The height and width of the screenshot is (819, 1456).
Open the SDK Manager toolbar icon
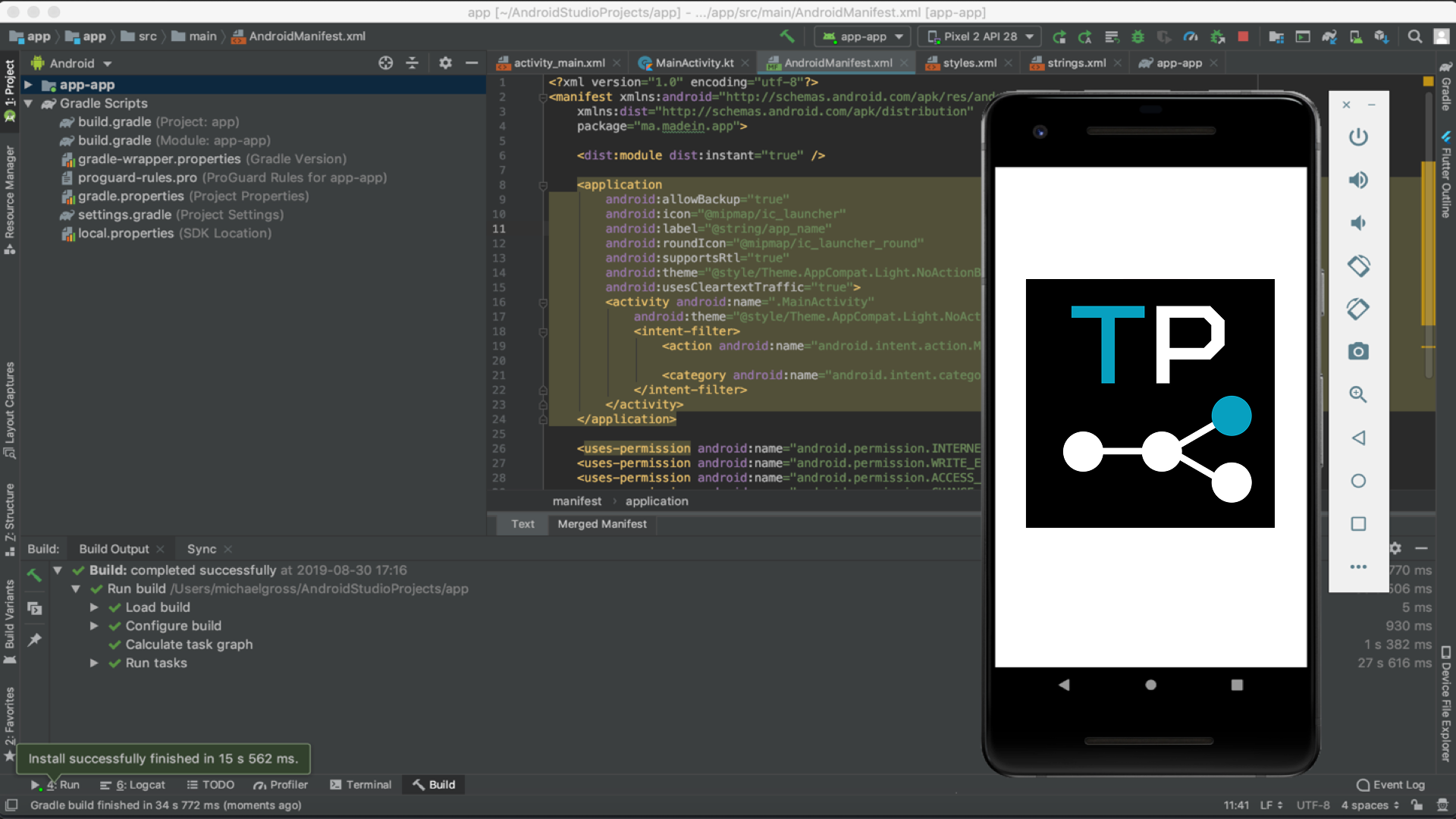(1381, 36)
